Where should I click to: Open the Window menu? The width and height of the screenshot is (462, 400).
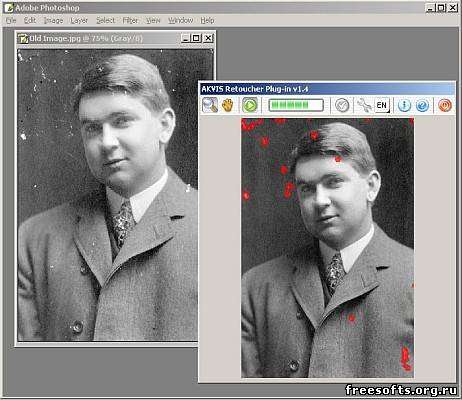tap(180, 20)
